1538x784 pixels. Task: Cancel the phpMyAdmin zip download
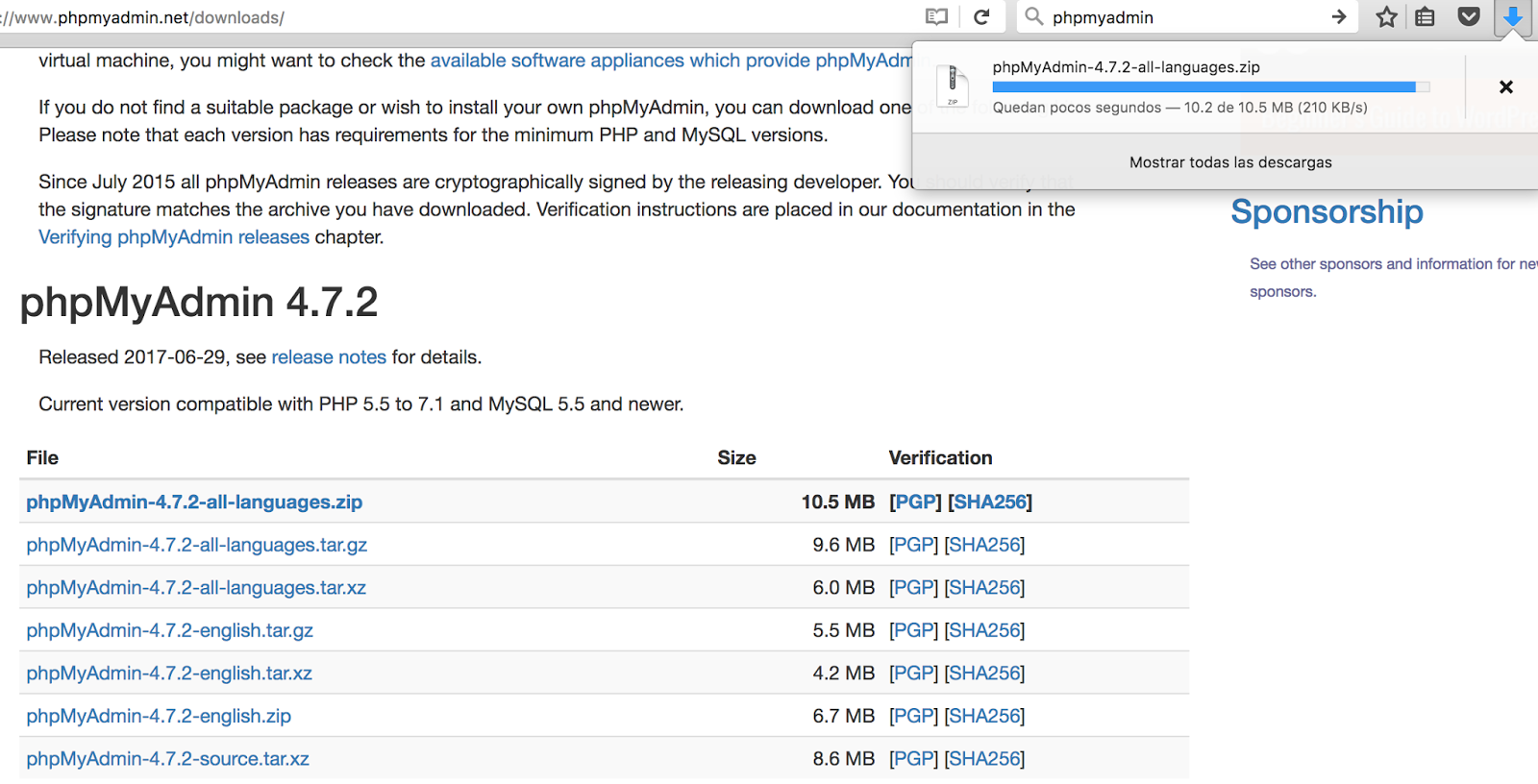[1506, 87]
